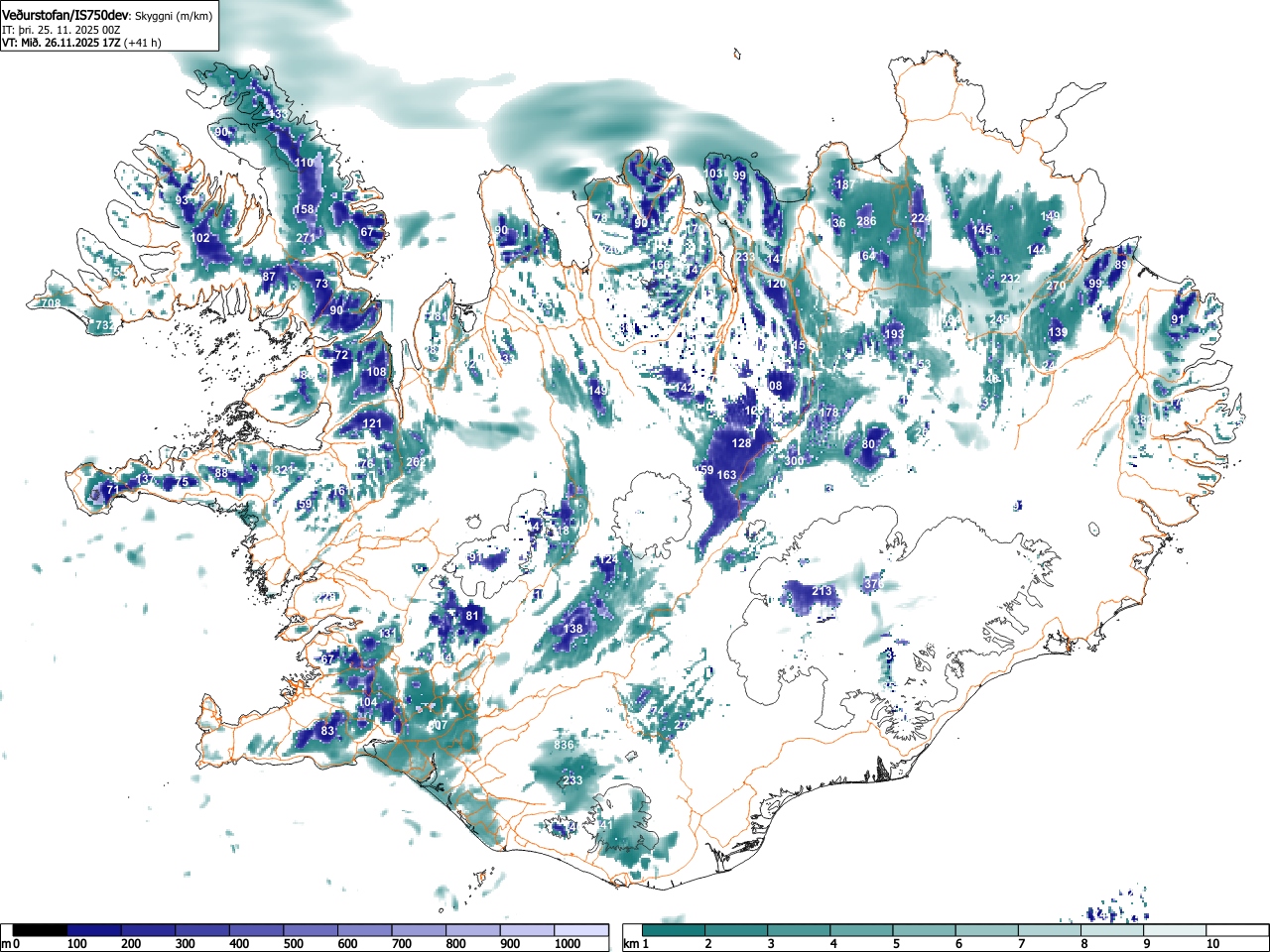The height and width of the screenshot is (952, 1270).
Task: Click the visibility value '732' on the map
Action: click(103, 325)
